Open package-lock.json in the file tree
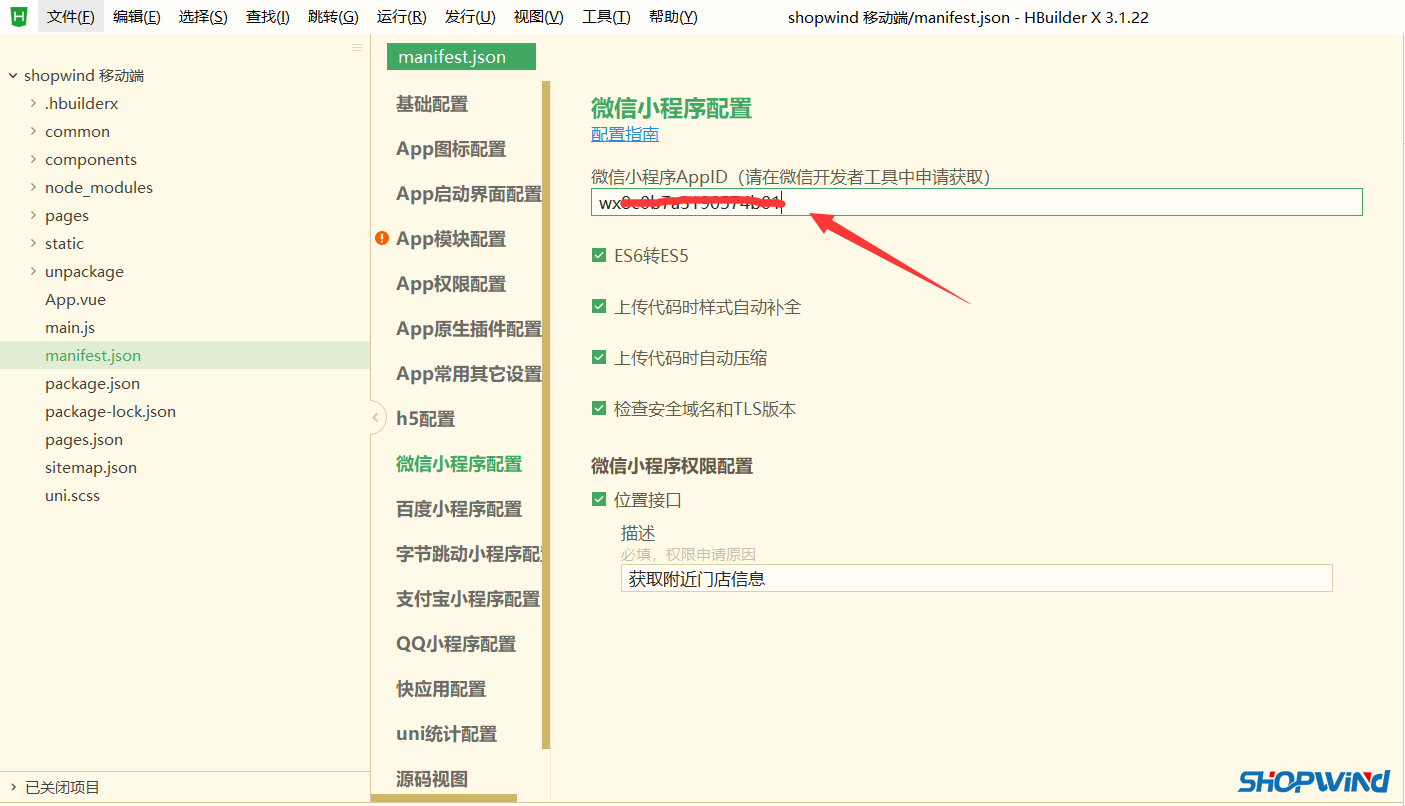 point(110,411)
